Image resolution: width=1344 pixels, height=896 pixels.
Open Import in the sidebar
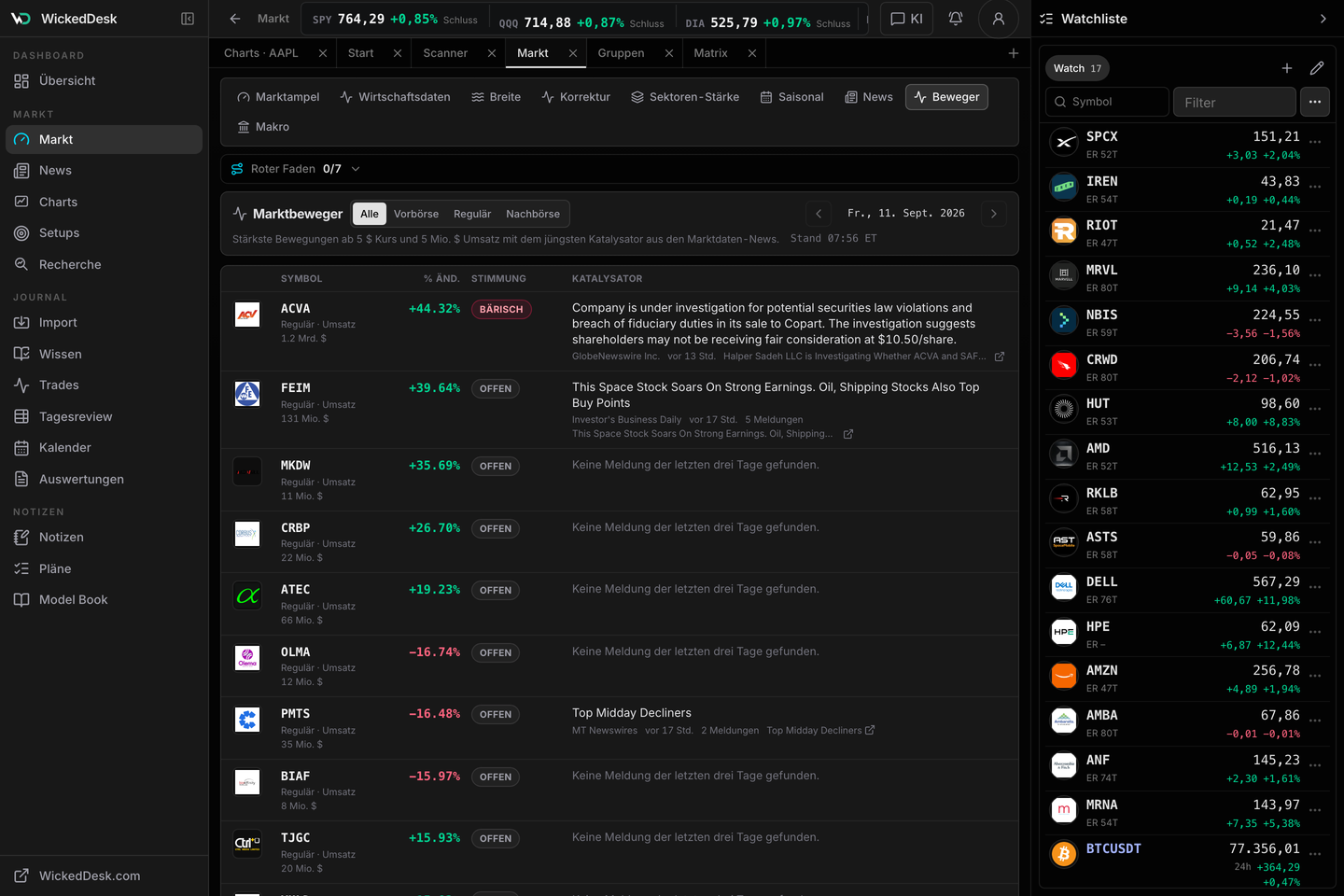click(x=104, y=323)
